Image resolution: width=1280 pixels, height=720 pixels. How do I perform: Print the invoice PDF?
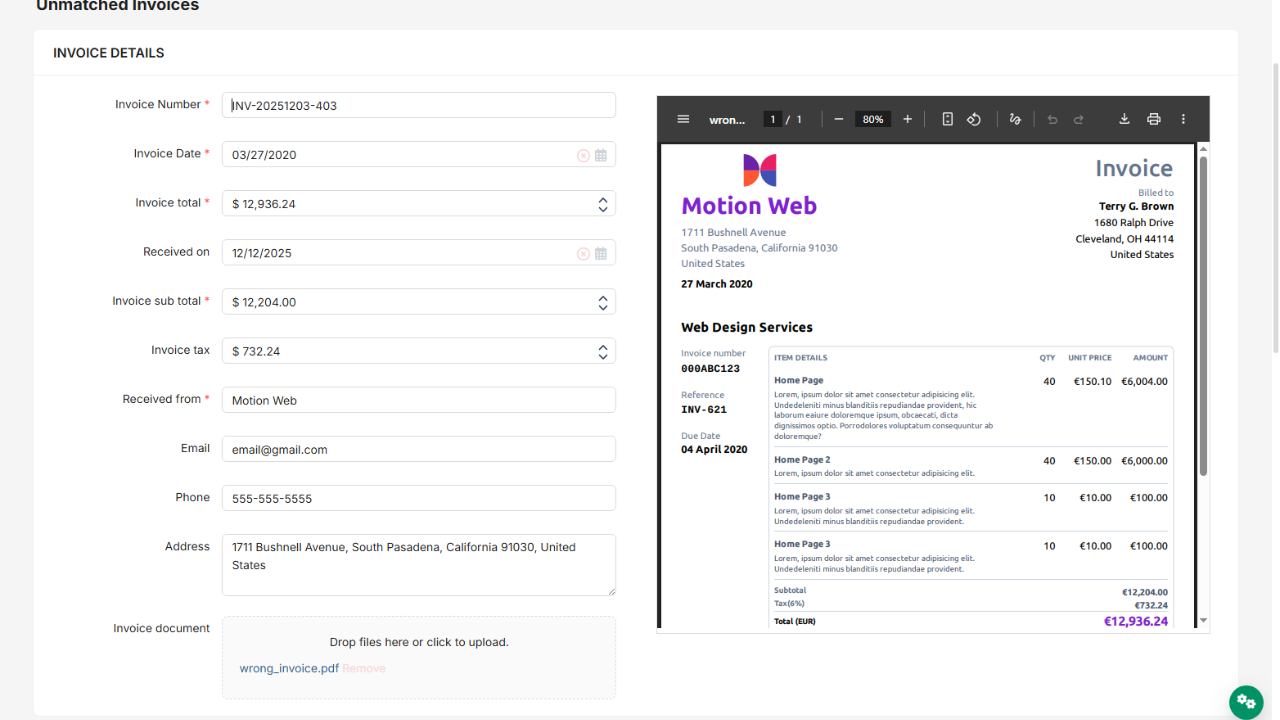pyautogui.click(x=1153, y=119)
